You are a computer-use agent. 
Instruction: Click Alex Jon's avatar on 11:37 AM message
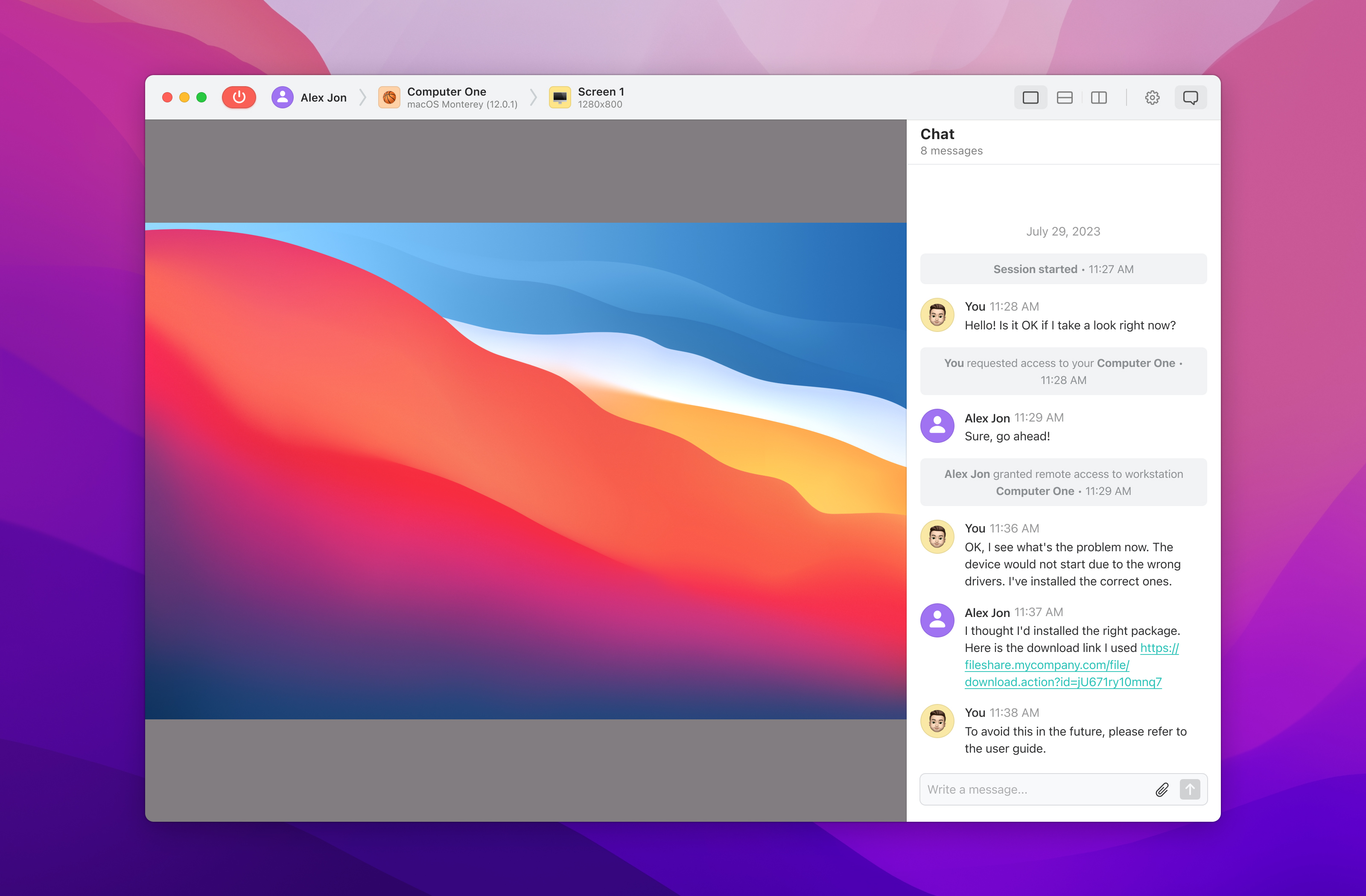[937, 620]
